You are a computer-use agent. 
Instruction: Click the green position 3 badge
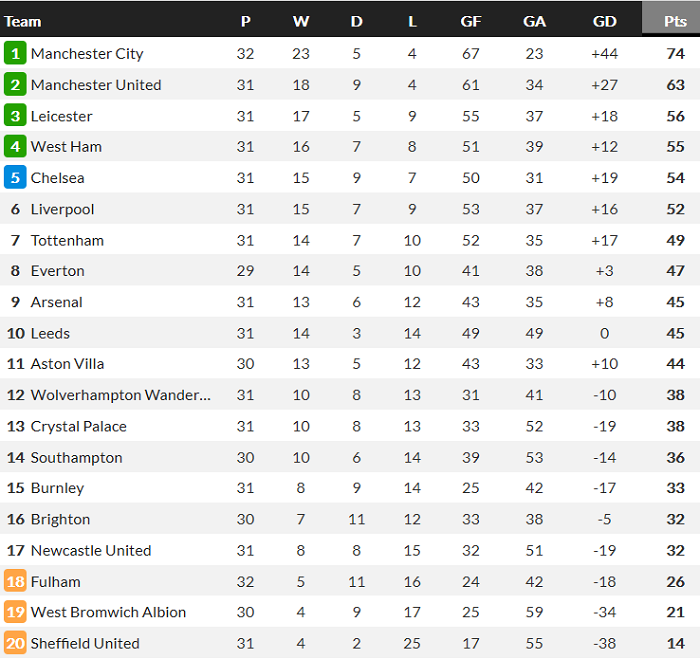tap(15, 116)
